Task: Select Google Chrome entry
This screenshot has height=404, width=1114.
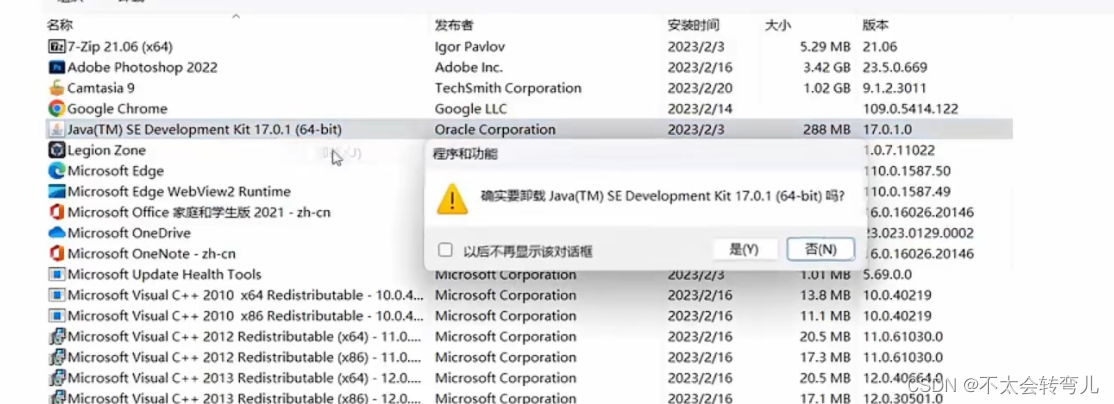Action: pyautogui.click(x=117, y=109)
